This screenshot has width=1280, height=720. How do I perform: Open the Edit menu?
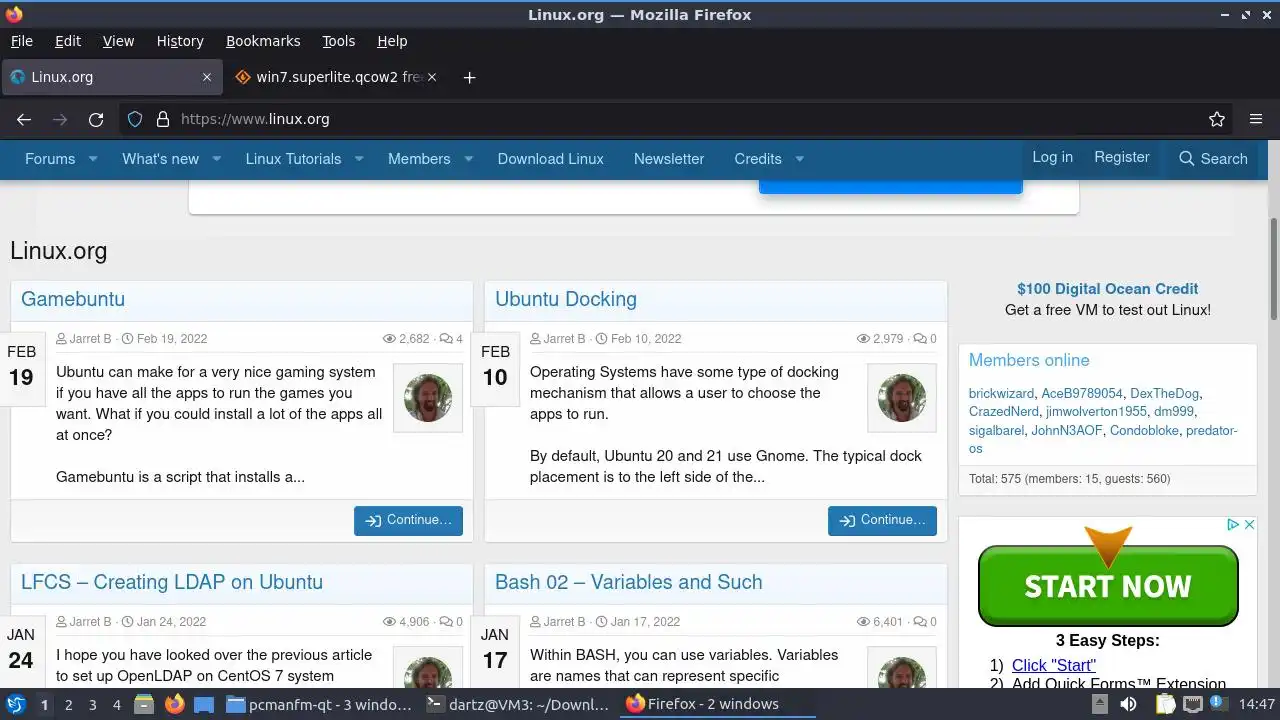click(x=68, y=41)
